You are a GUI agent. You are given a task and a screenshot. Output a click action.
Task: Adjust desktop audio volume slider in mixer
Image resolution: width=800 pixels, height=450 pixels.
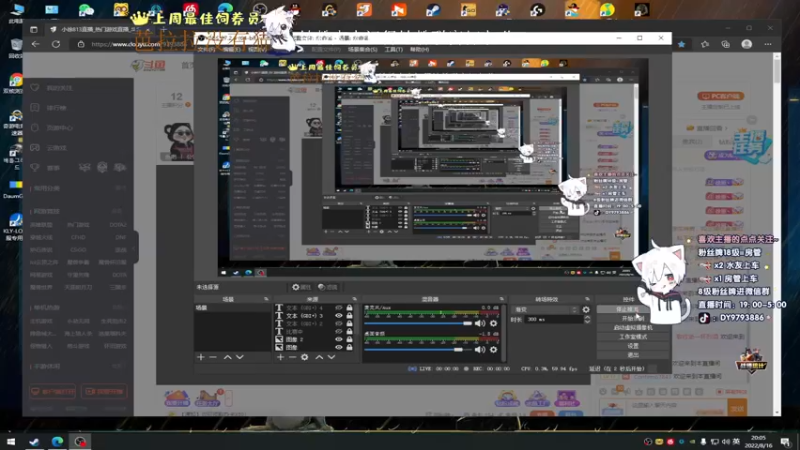tap(418, 349)
